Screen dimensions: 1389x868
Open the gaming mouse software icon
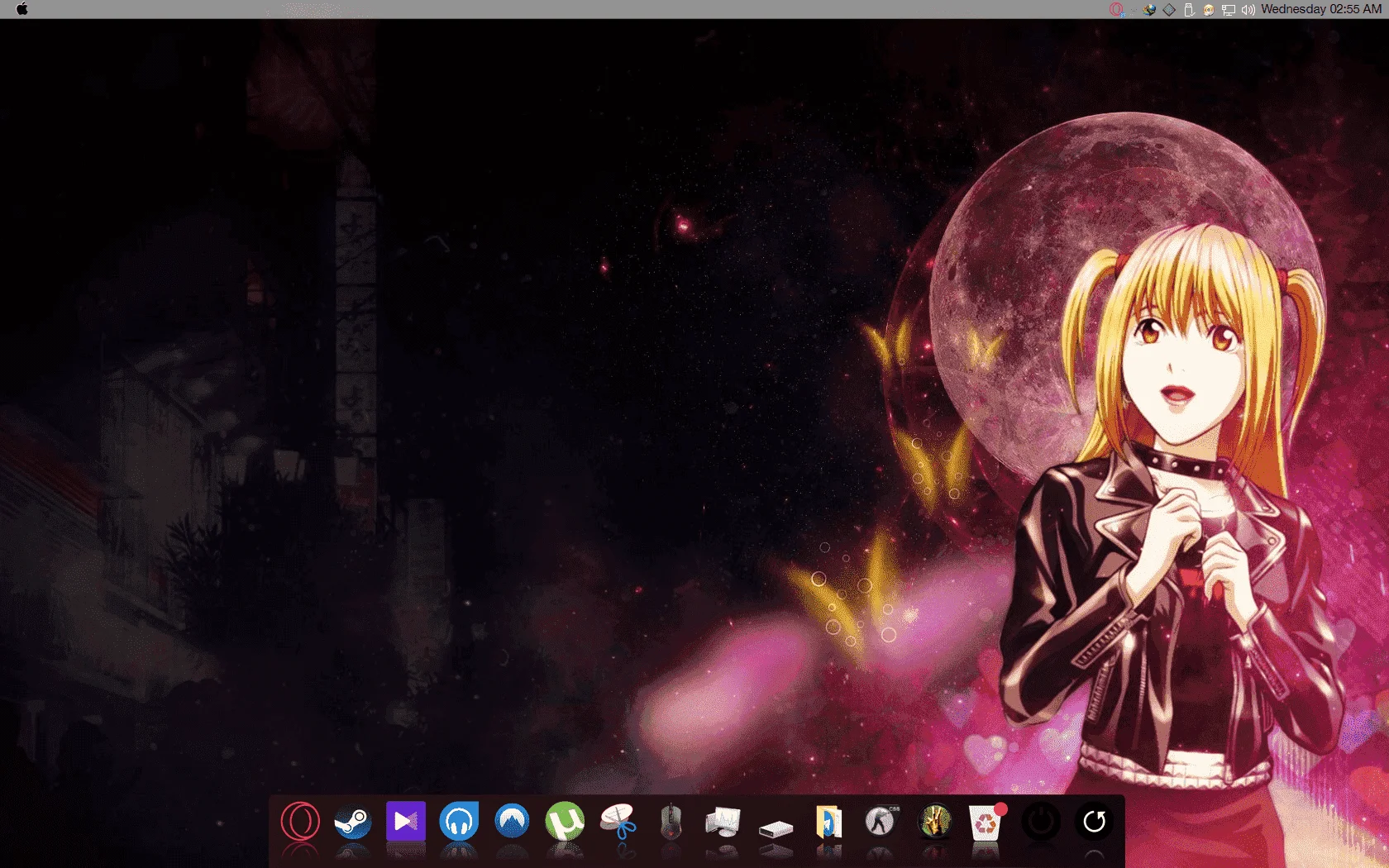coord(671,822)
